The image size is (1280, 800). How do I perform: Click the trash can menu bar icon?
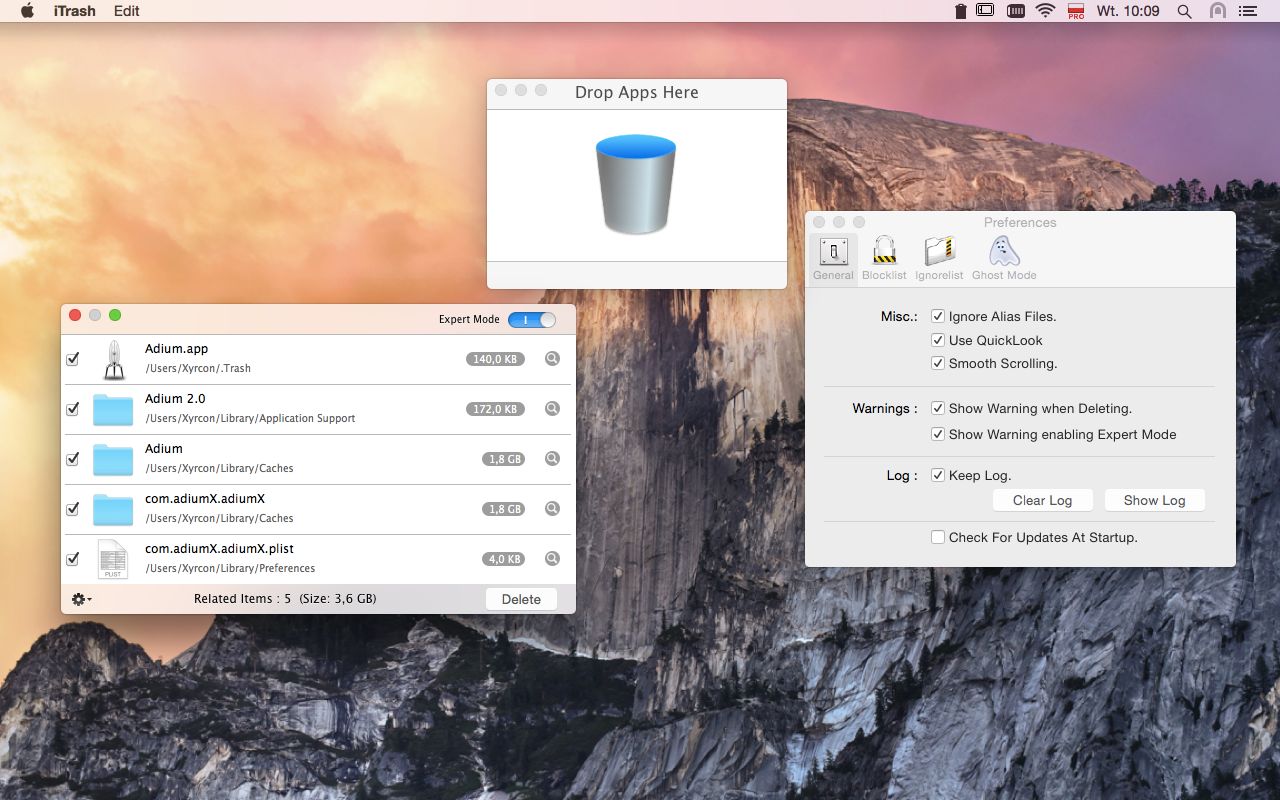960,11
